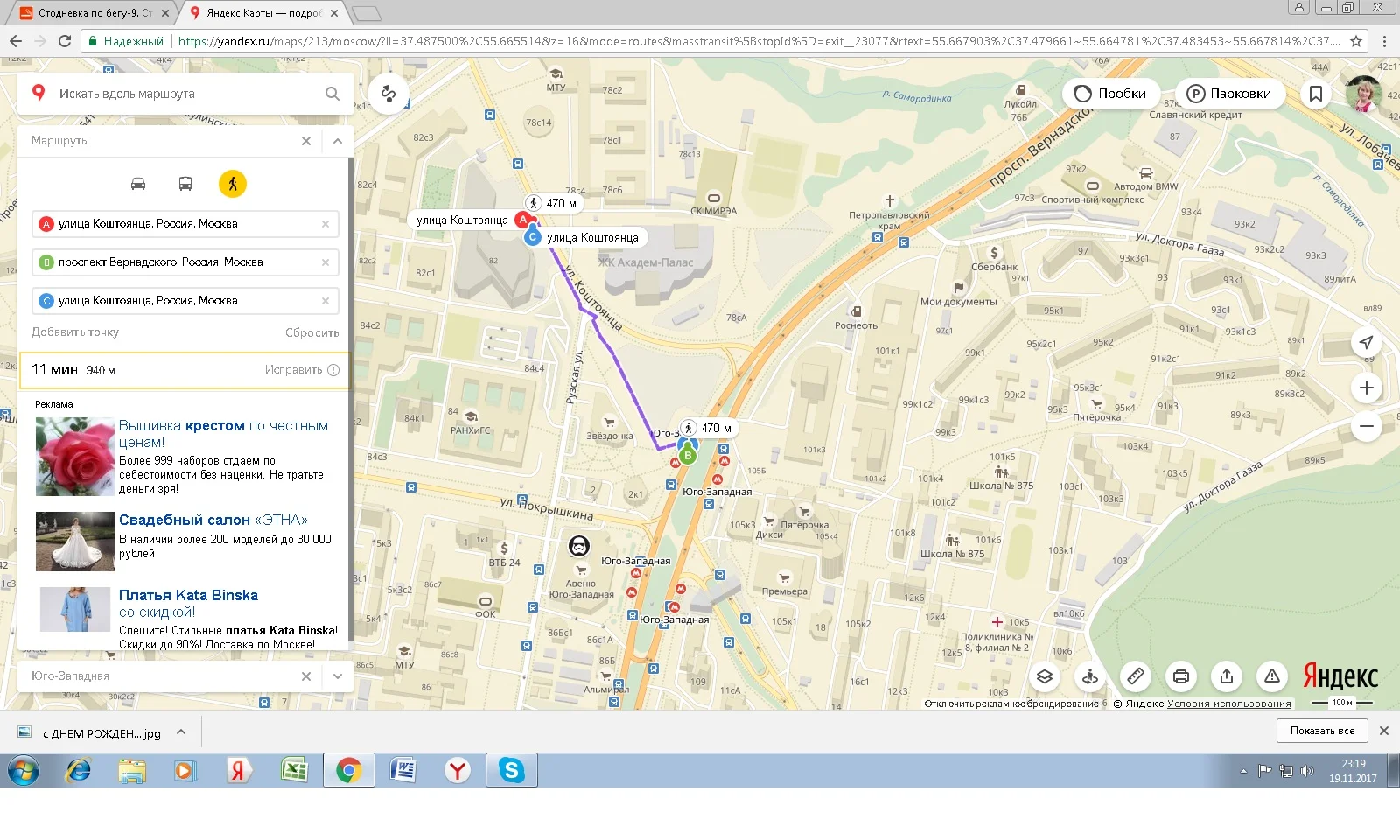Open a new browser tab
This screenshot has width=1400, height=840.
[367, 13]
